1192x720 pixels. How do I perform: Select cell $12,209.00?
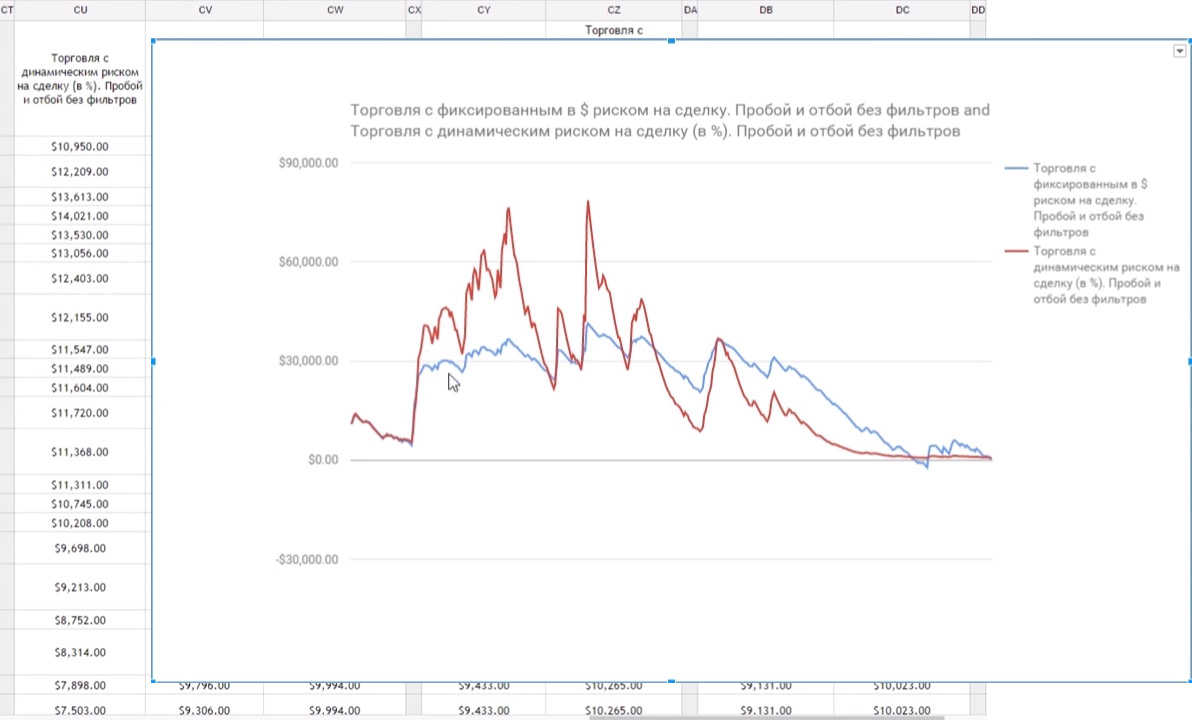coord(80,171)
